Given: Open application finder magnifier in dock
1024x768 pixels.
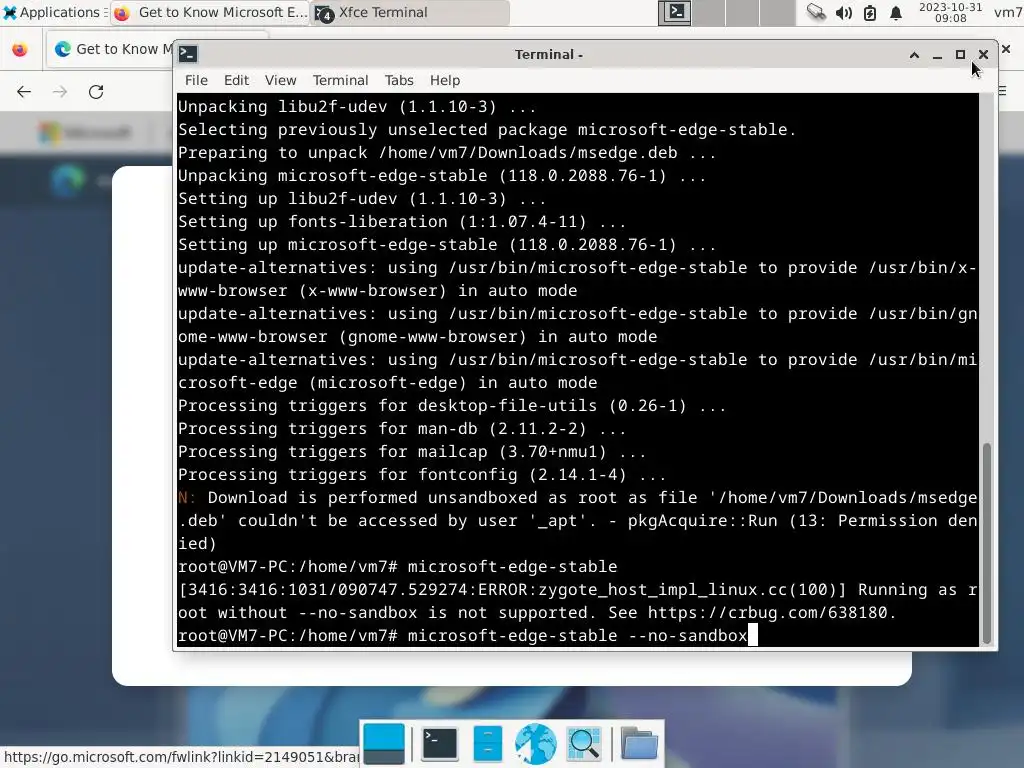Looking at the screenshot, I should tap(584, 743).
